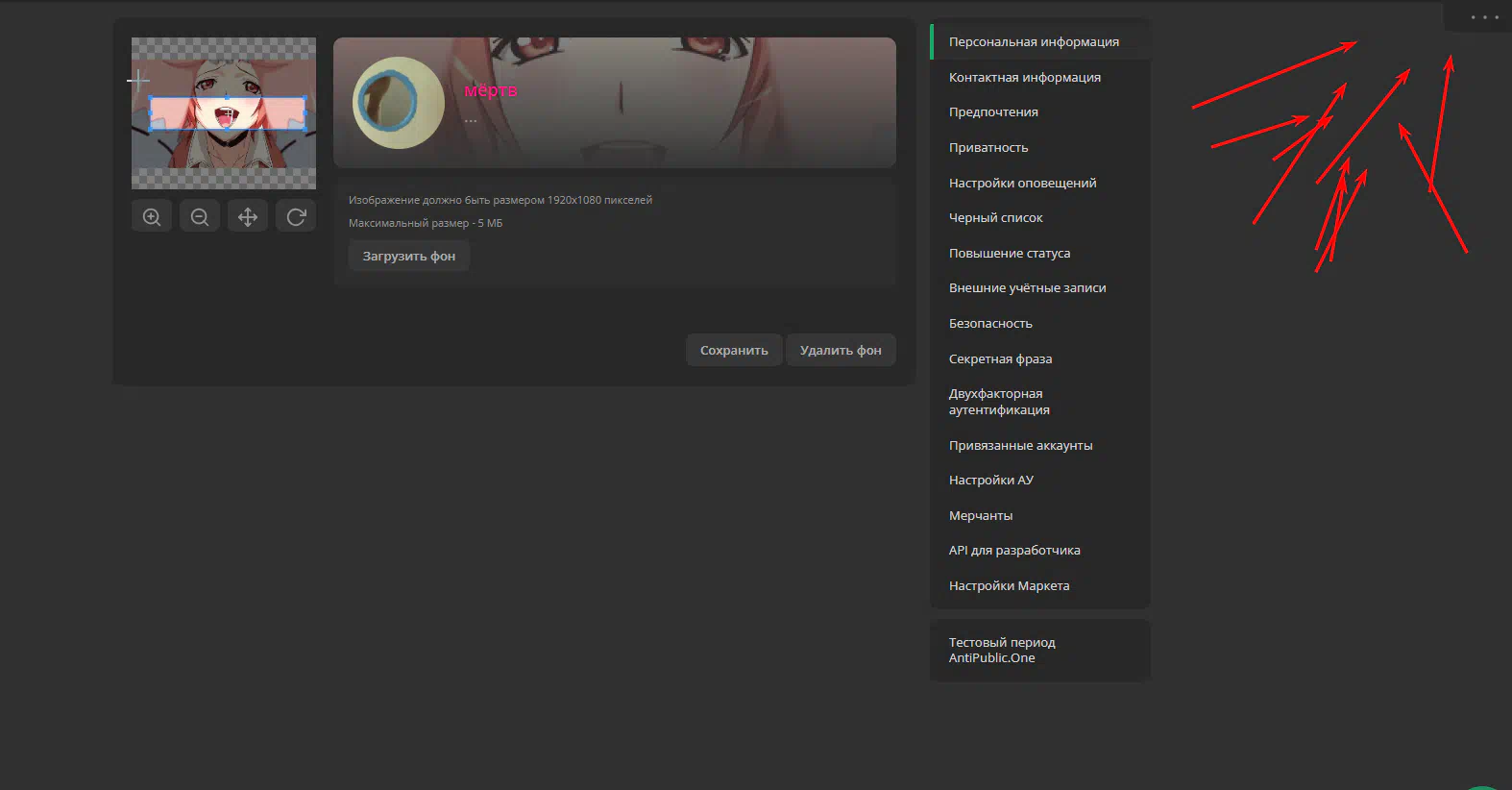This screenshot has height=790, width=1512.
Task: Click the round profile avatar in preview
Action: click(398, 102)
